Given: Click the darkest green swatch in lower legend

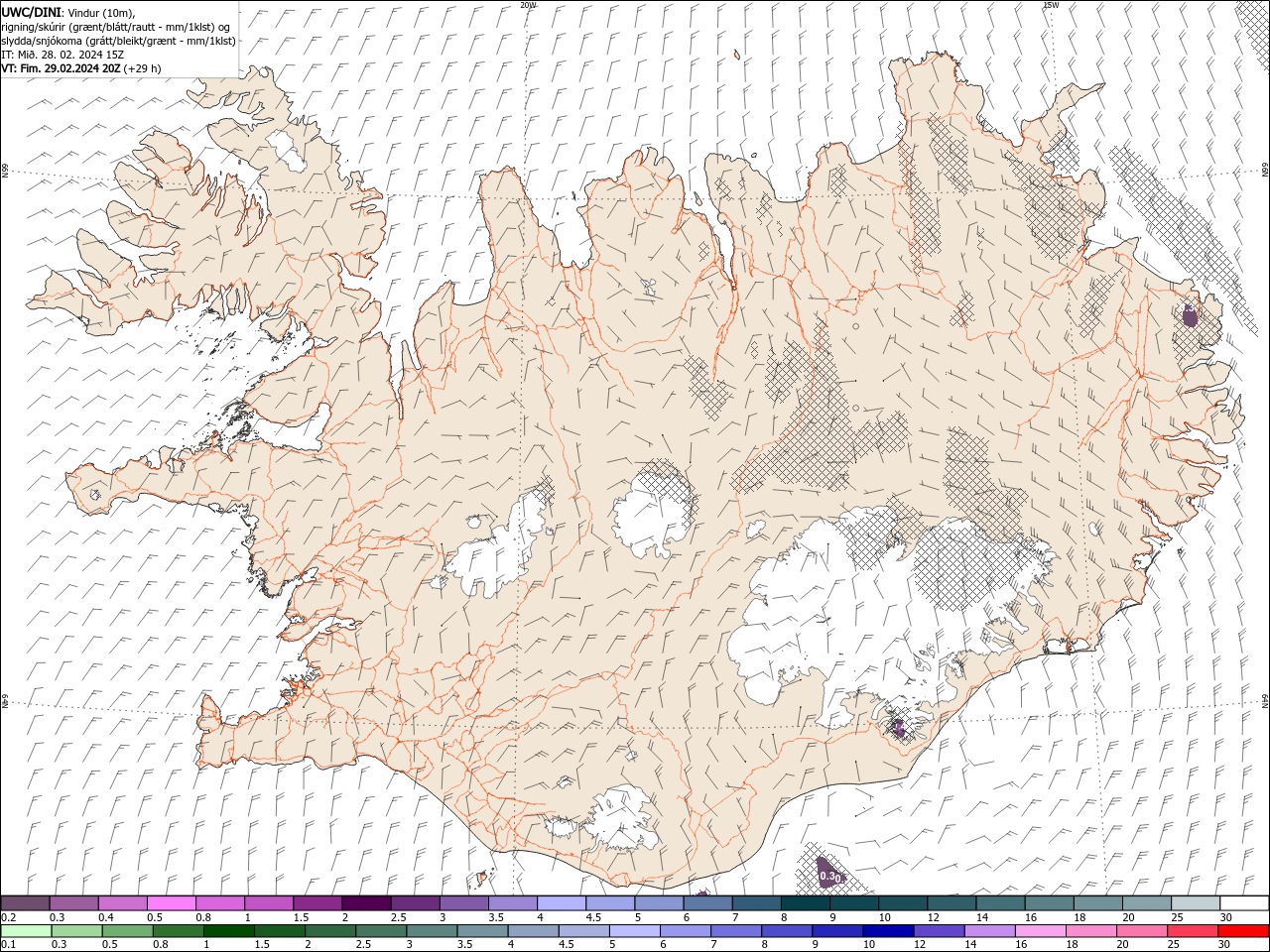Looking at the screenshot, I should click(x=228, y=931).
